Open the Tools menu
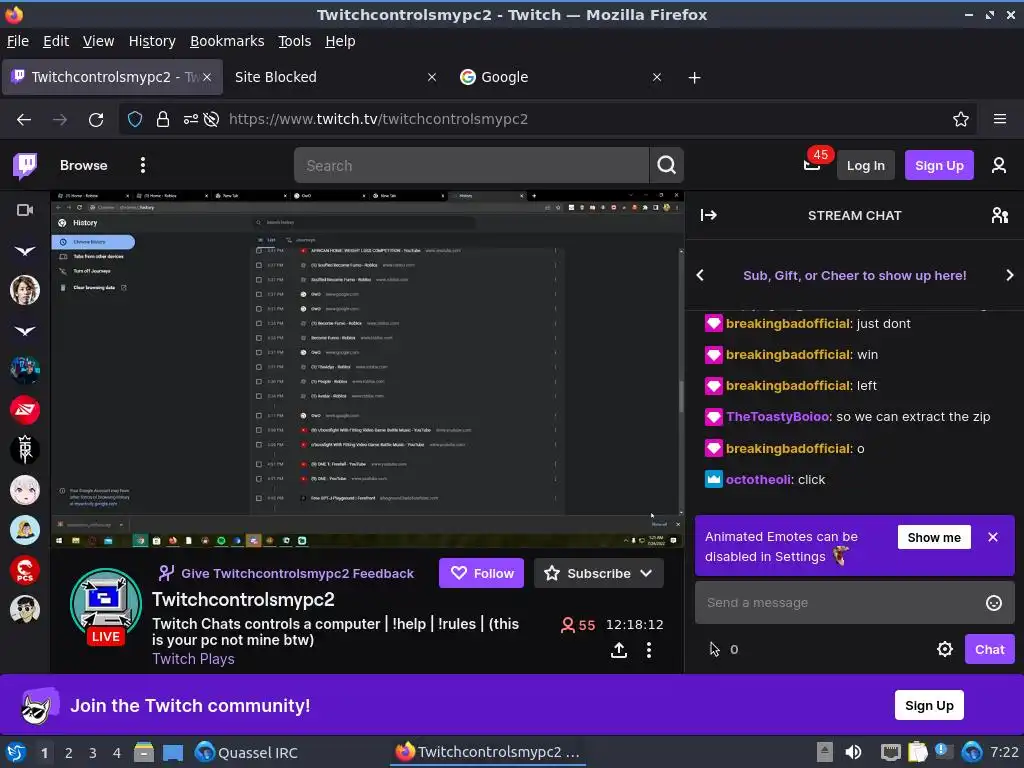This screenshot has height=768, width=1024. coord(295,41)
